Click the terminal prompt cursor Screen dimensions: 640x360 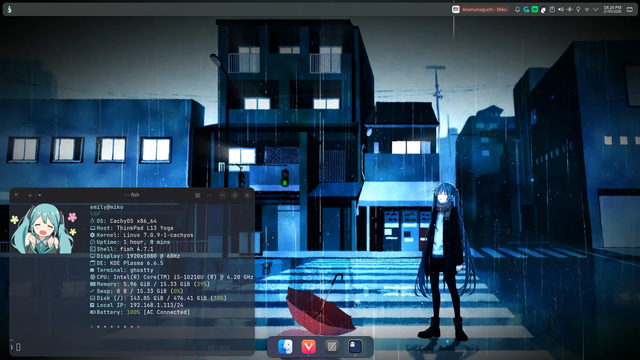coord(18,347)
